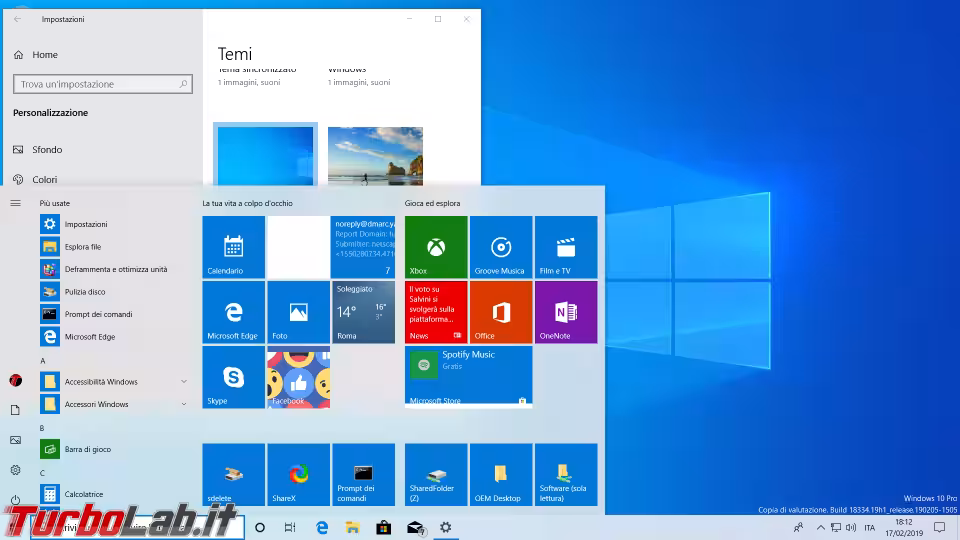Viewport: 960px width, 540px height.
Task: Launch the OneNote tile
Action: [x=566, y=312]
